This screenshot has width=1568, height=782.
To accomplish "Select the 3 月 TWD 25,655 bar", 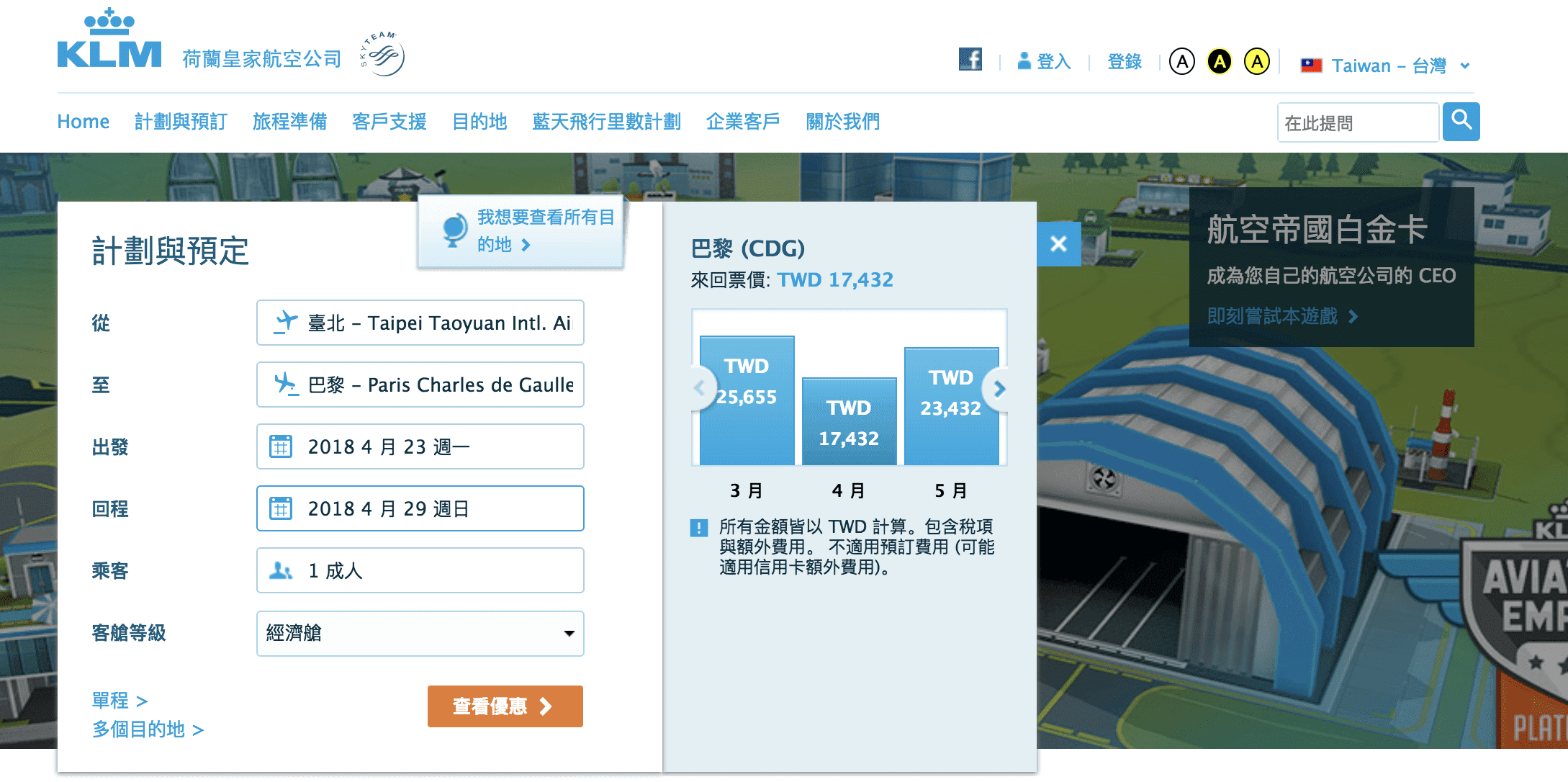I will pyautogui.click(x=747, y=400).
